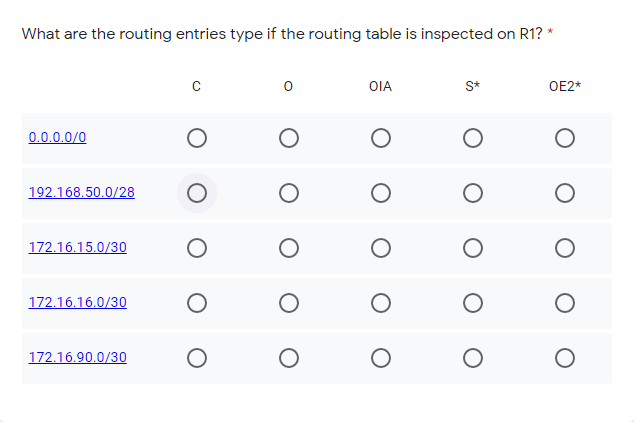The height and width of the screenshot is (422, 634).
Task: Choose O for 172.16.90.0/30 row
Action: click(289, 357)
